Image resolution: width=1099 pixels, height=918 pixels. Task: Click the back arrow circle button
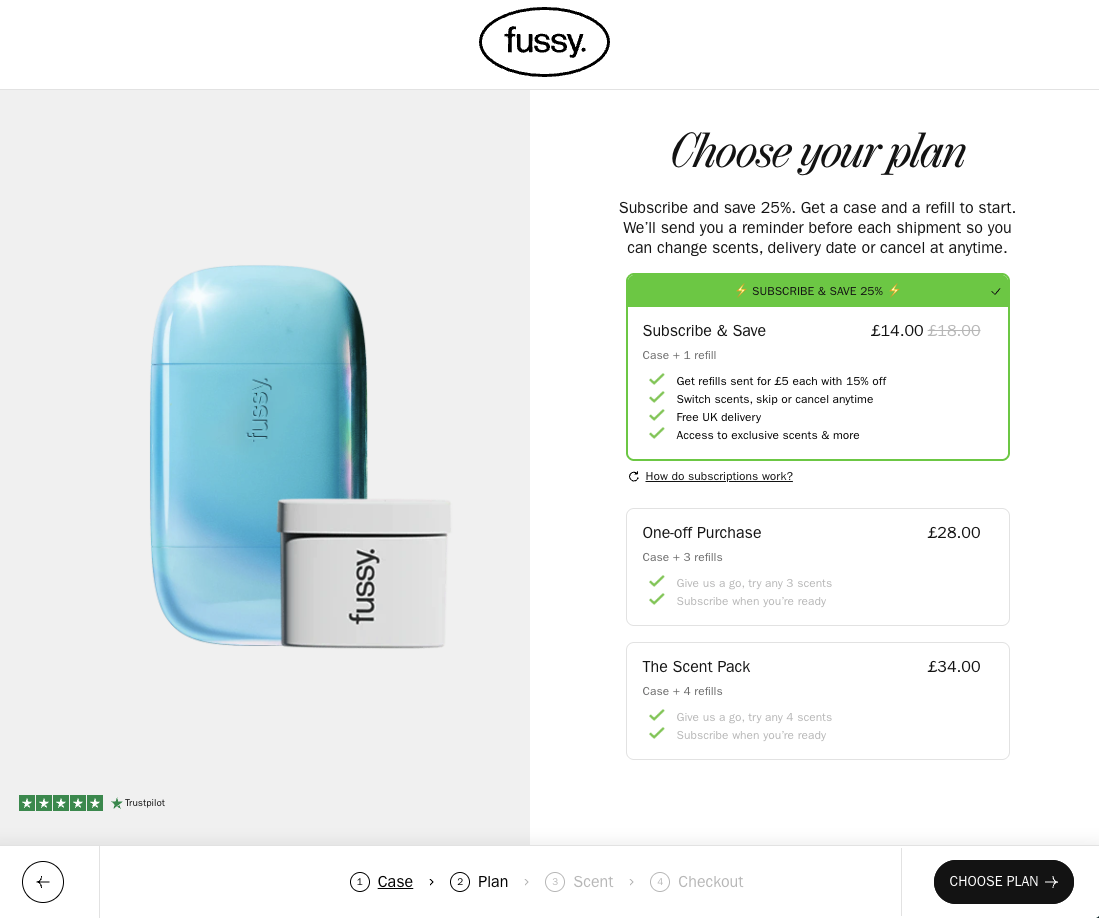[x=43, y=882]
